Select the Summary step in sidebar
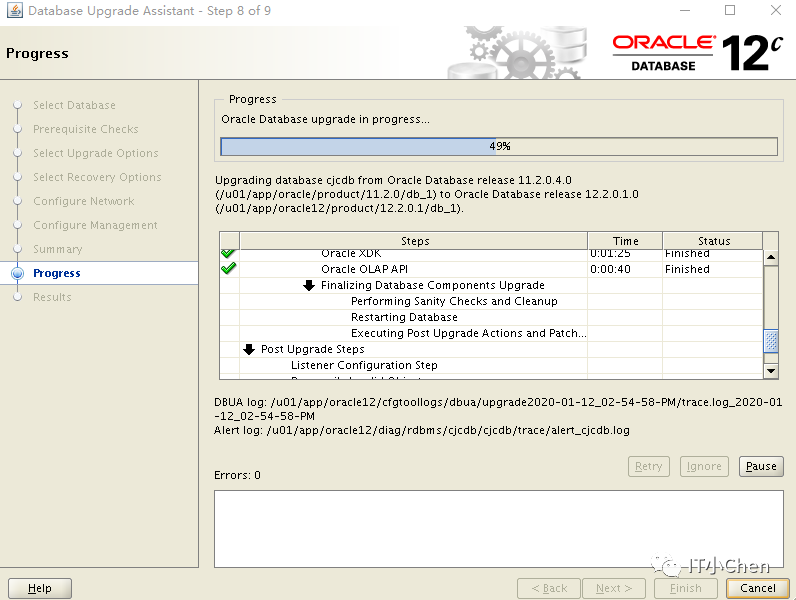This screenshot has height=600, width=796. pos(57,249)
